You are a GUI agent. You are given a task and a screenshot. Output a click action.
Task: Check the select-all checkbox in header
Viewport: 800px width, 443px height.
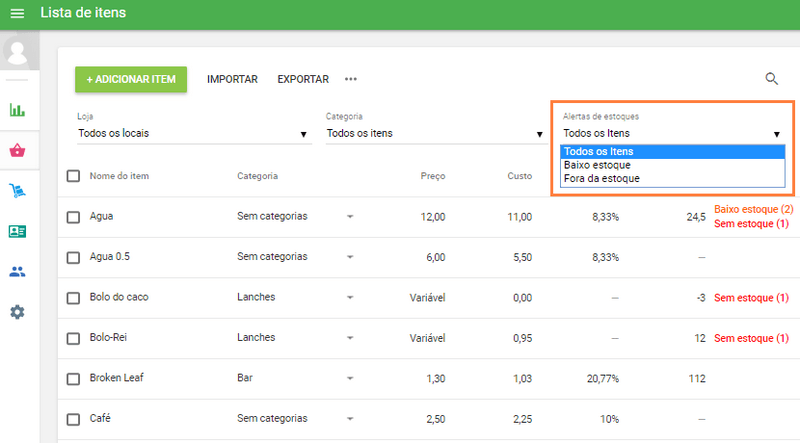(73, 176)
